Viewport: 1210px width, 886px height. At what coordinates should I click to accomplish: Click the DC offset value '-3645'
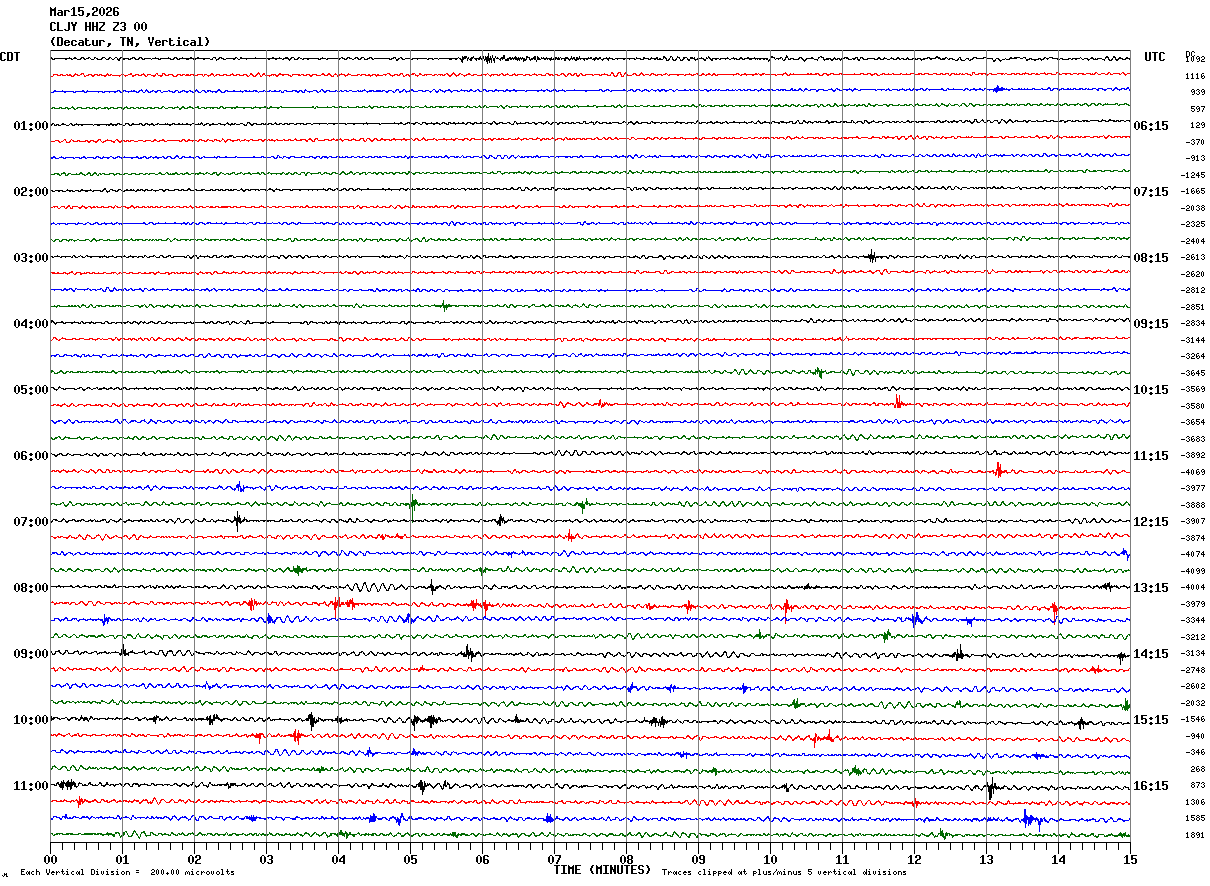pyautogui.click(x=1193, y=373)
